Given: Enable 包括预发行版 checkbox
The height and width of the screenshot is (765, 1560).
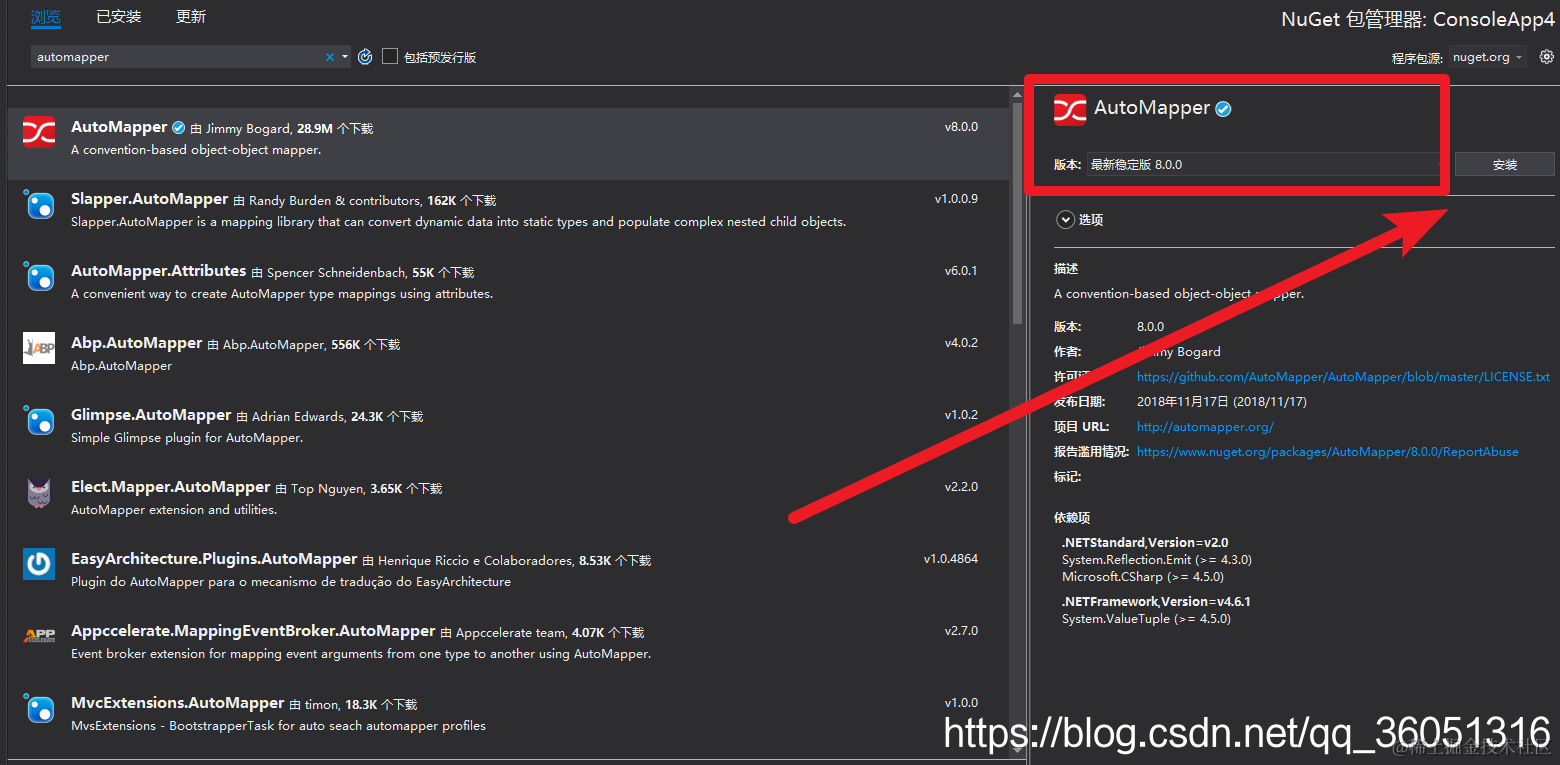Looking at the screenshot, I should click(390, 57).
